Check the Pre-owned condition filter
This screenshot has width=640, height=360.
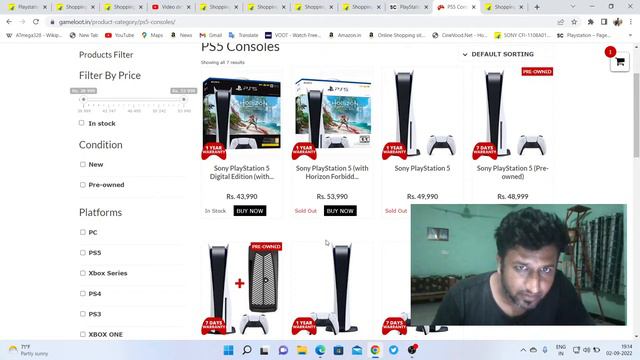[83, 184]
